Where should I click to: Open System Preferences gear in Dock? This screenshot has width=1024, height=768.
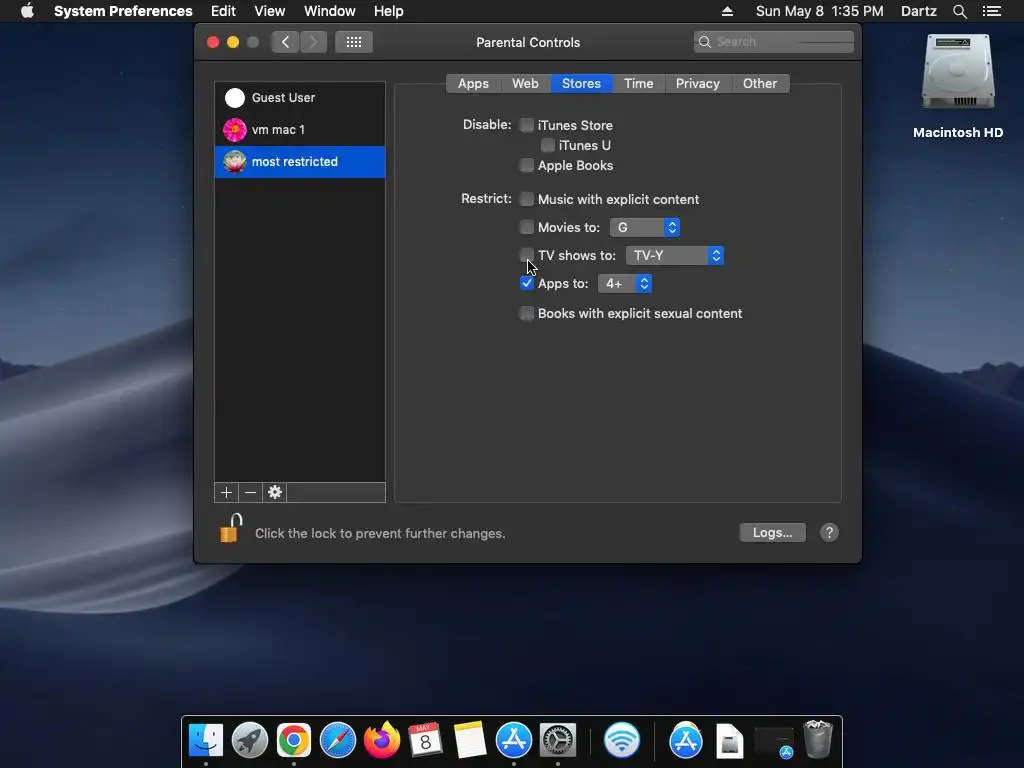coord(558,740)
